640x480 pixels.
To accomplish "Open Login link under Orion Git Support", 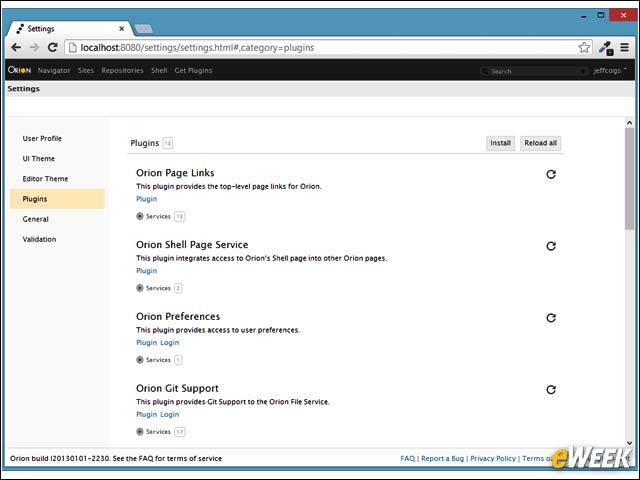I will tap(169, 414).
